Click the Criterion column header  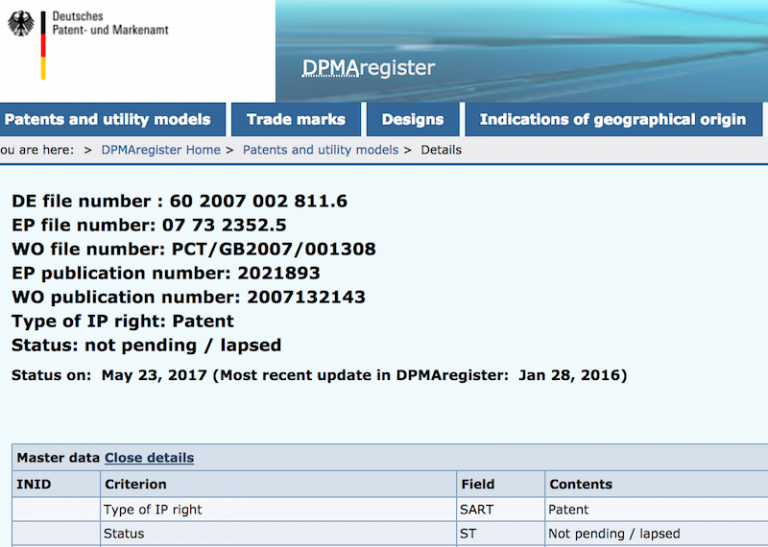[278, 484]
